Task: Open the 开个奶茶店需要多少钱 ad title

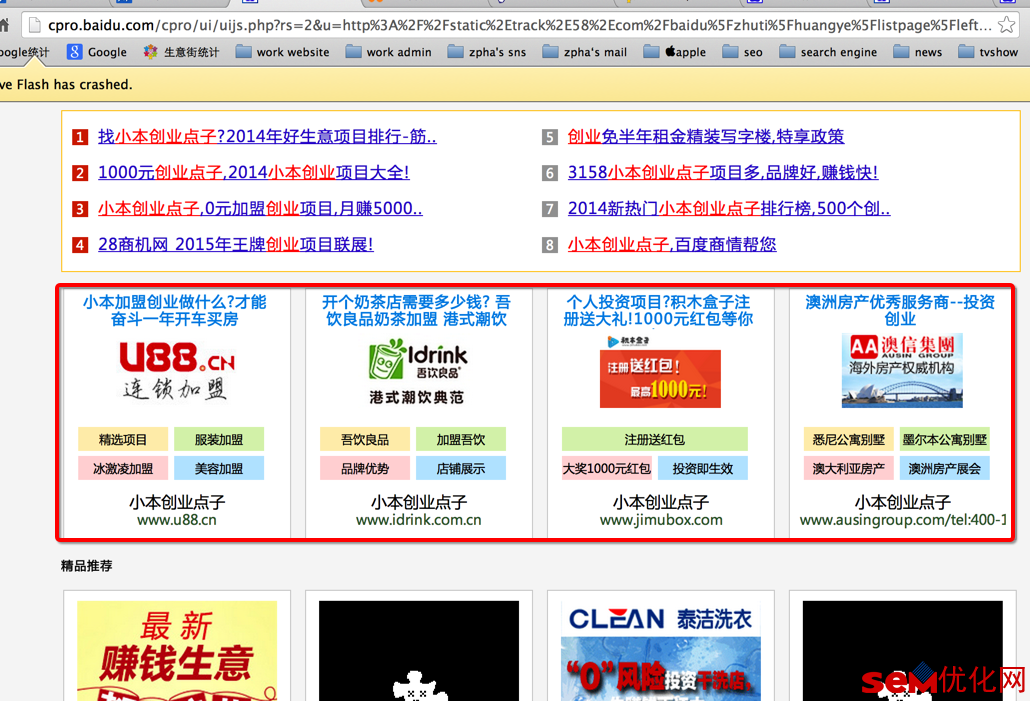Action: pyautogui.click(x=416, y=310)
